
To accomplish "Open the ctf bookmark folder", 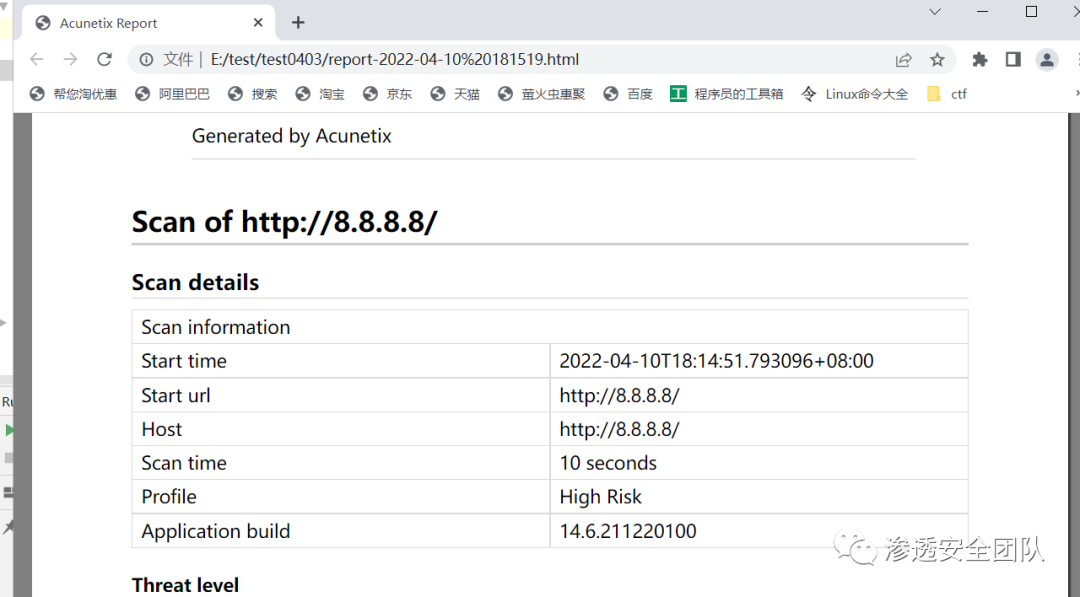I will [x=947, y=94].
